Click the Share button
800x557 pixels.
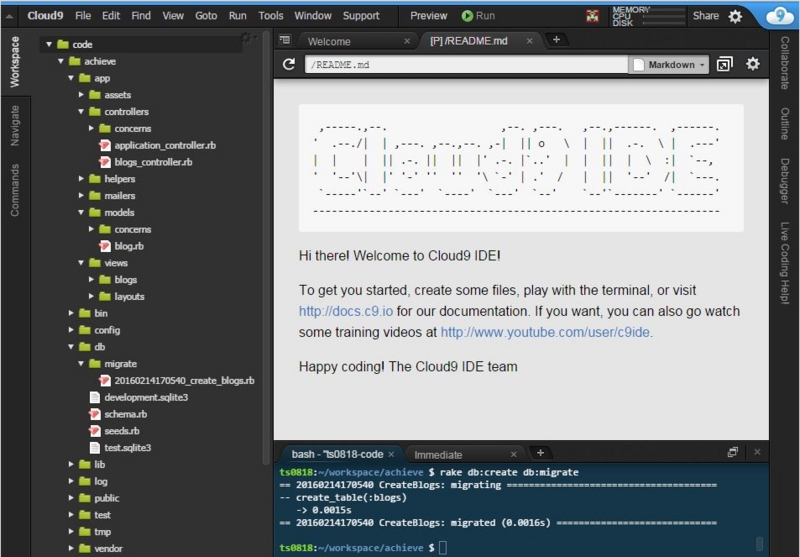click(x=706, y=16)
